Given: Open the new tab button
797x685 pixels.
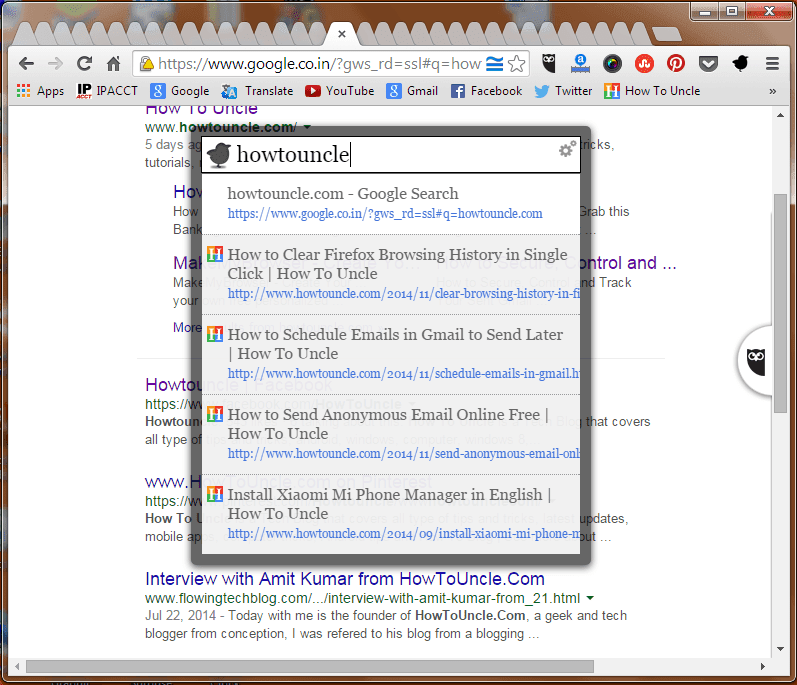Looking at the screenshot, I should pyautogui.click(x=666, y=35).
